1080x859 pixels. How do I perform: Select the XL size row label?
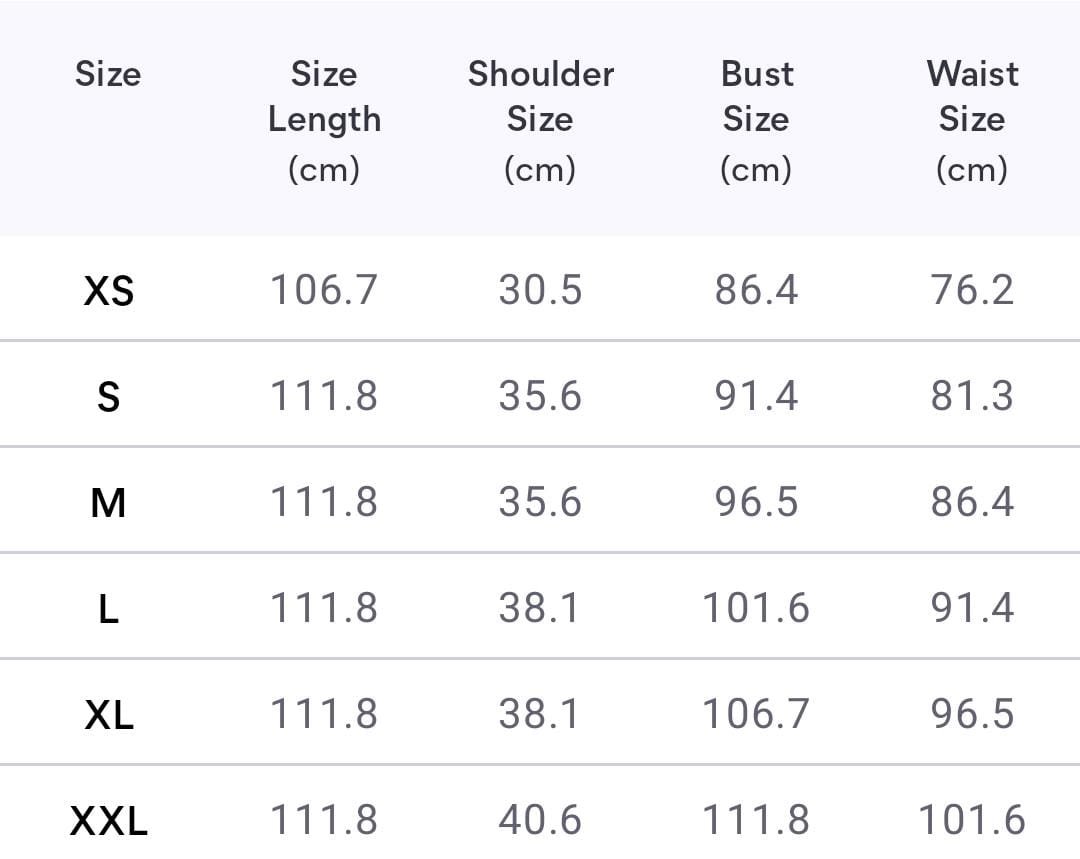pyautogui.click(x=108, y=714)
